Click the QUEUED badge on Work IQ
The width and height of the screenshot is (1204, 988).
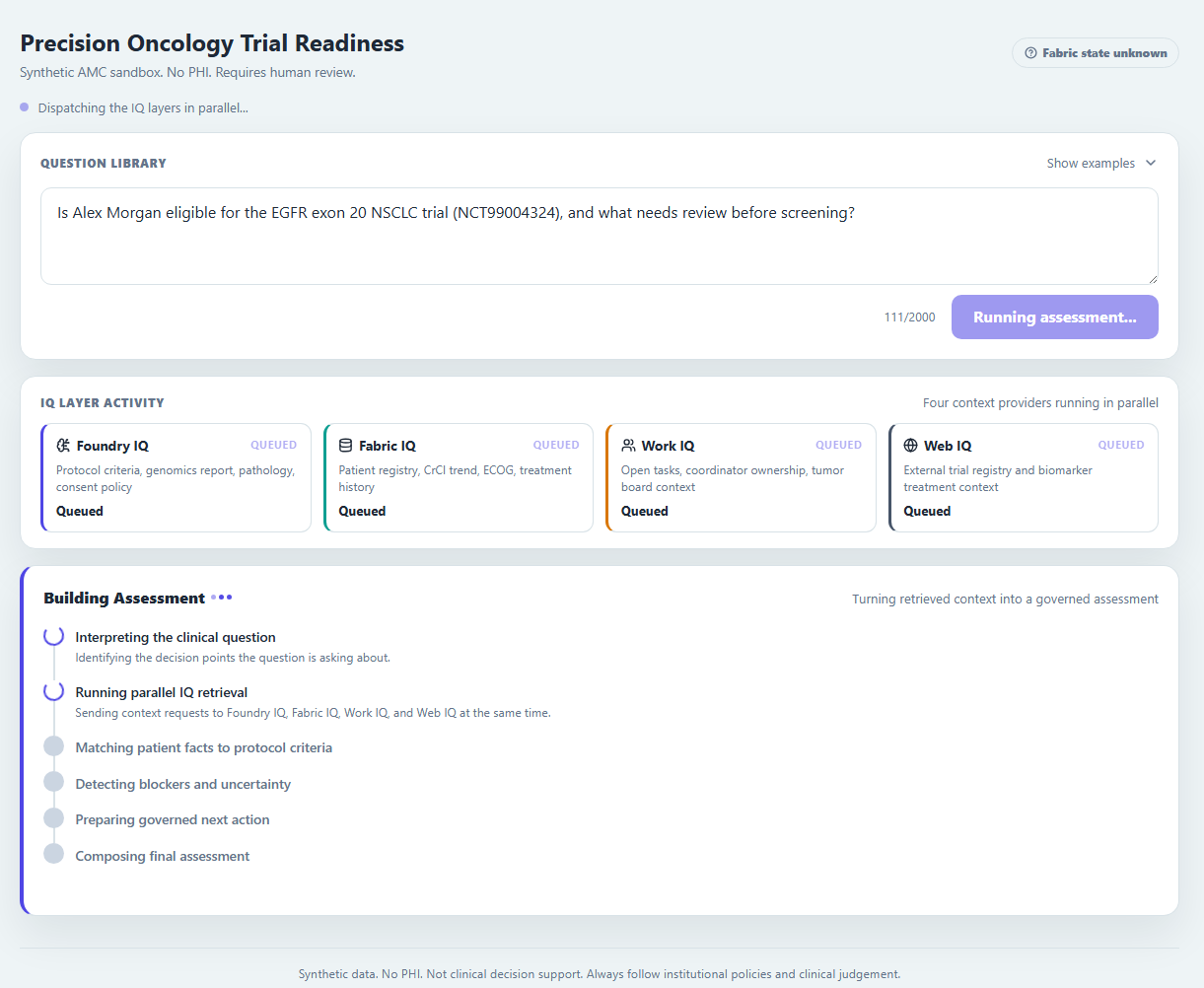(x=838, y=445)
